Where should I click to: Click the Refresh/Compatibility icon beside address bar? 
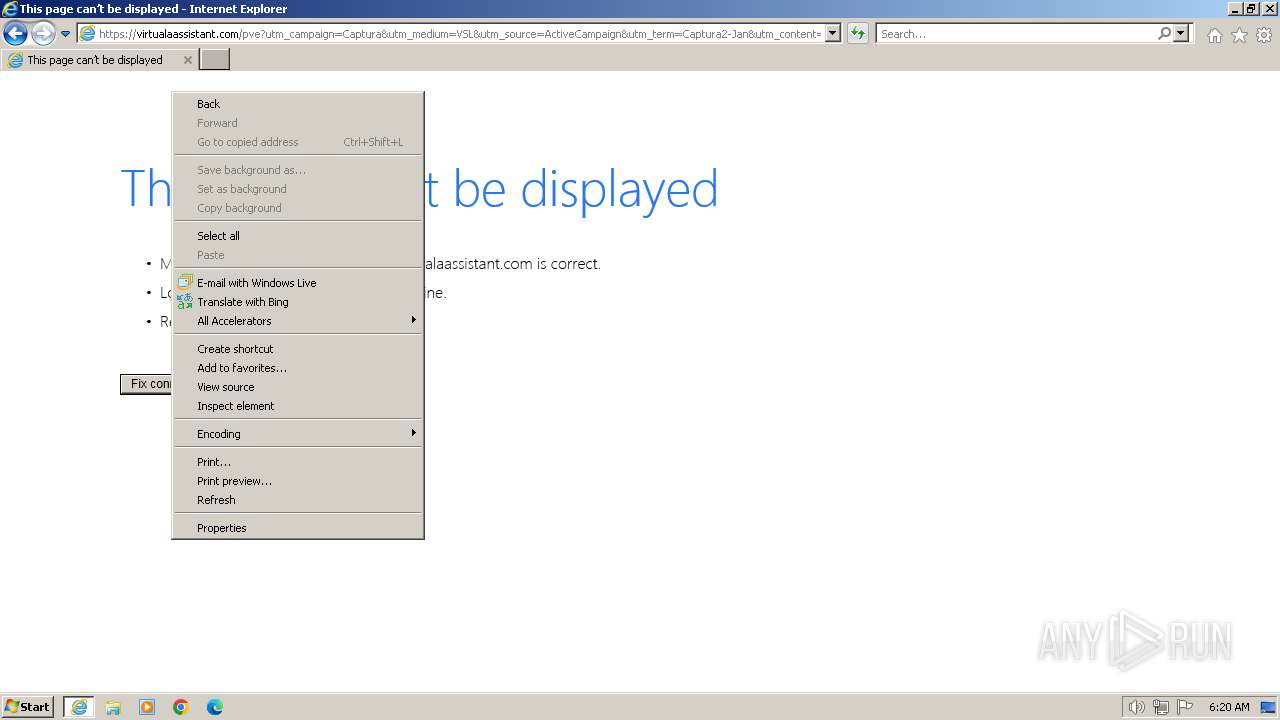(x=858, y=34)
